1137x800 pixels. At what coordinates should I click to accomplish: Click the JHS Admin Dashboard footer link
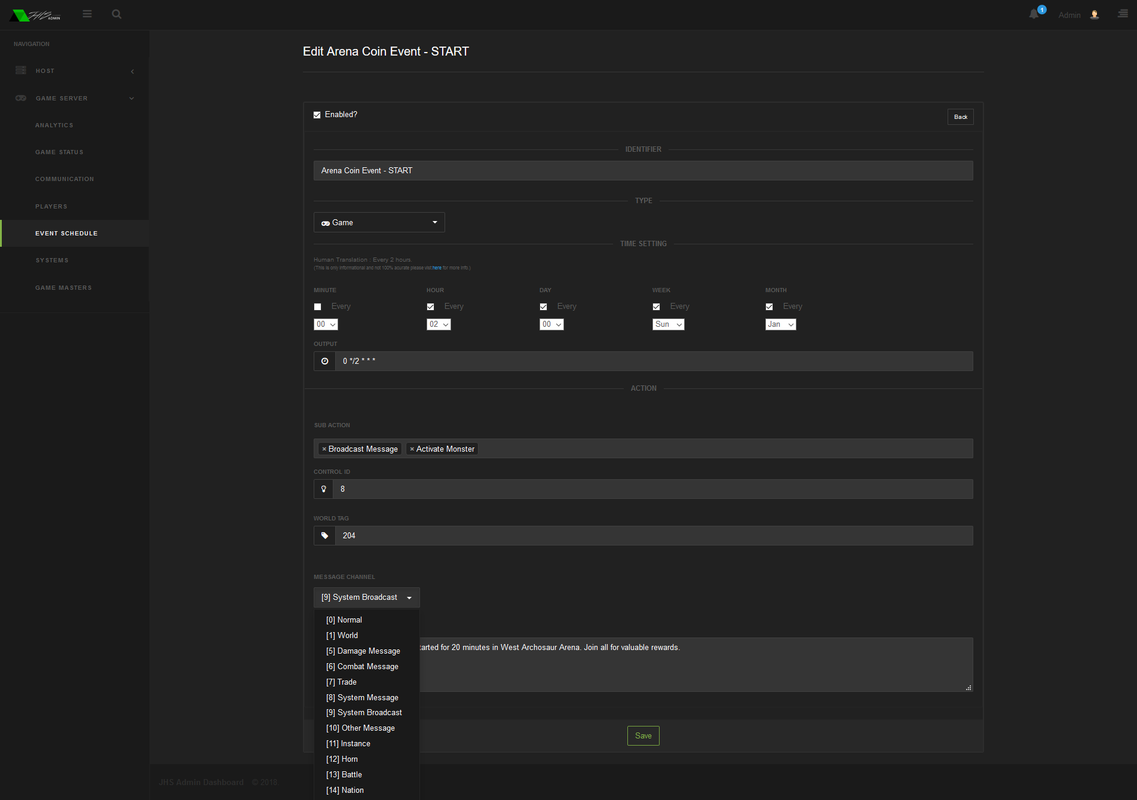click(201, 783)
